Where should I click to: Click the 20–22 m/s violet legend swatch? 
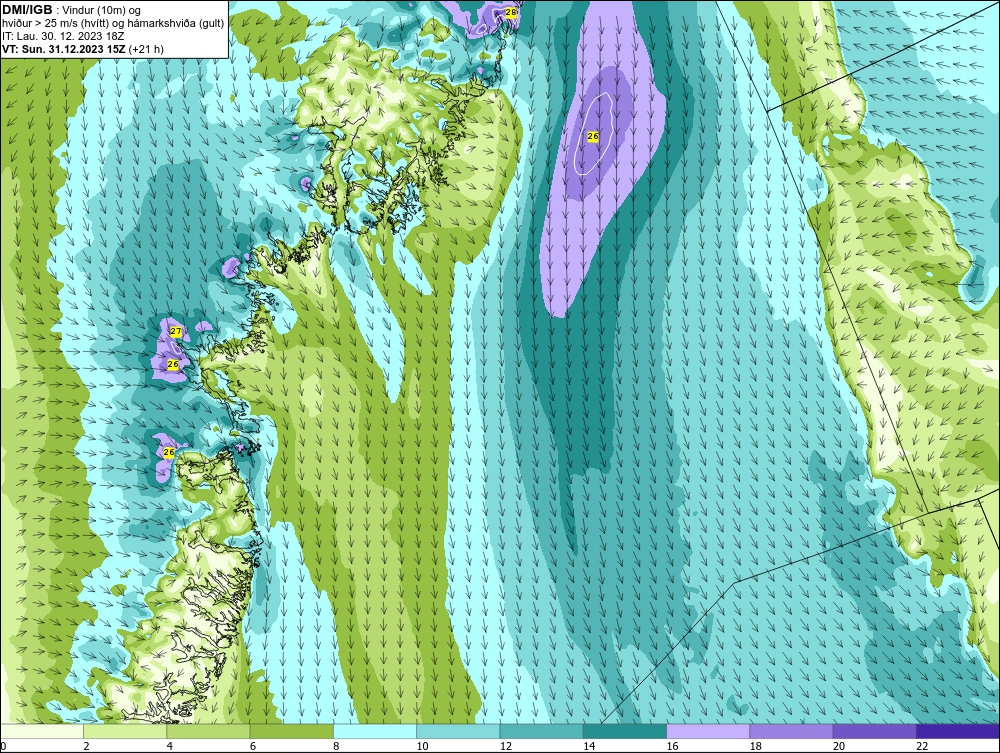874,731
